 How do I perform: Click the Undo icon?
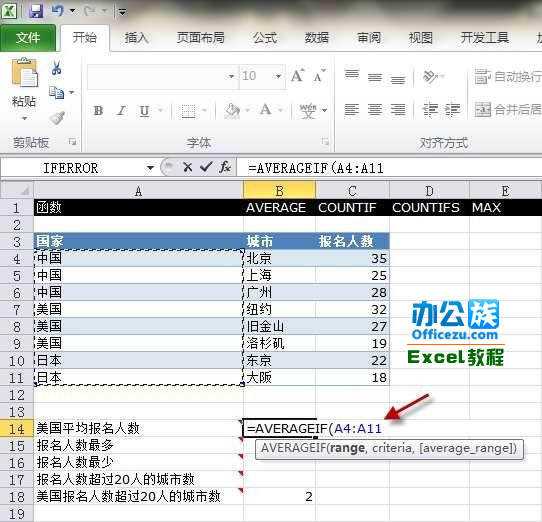point(57,11)
